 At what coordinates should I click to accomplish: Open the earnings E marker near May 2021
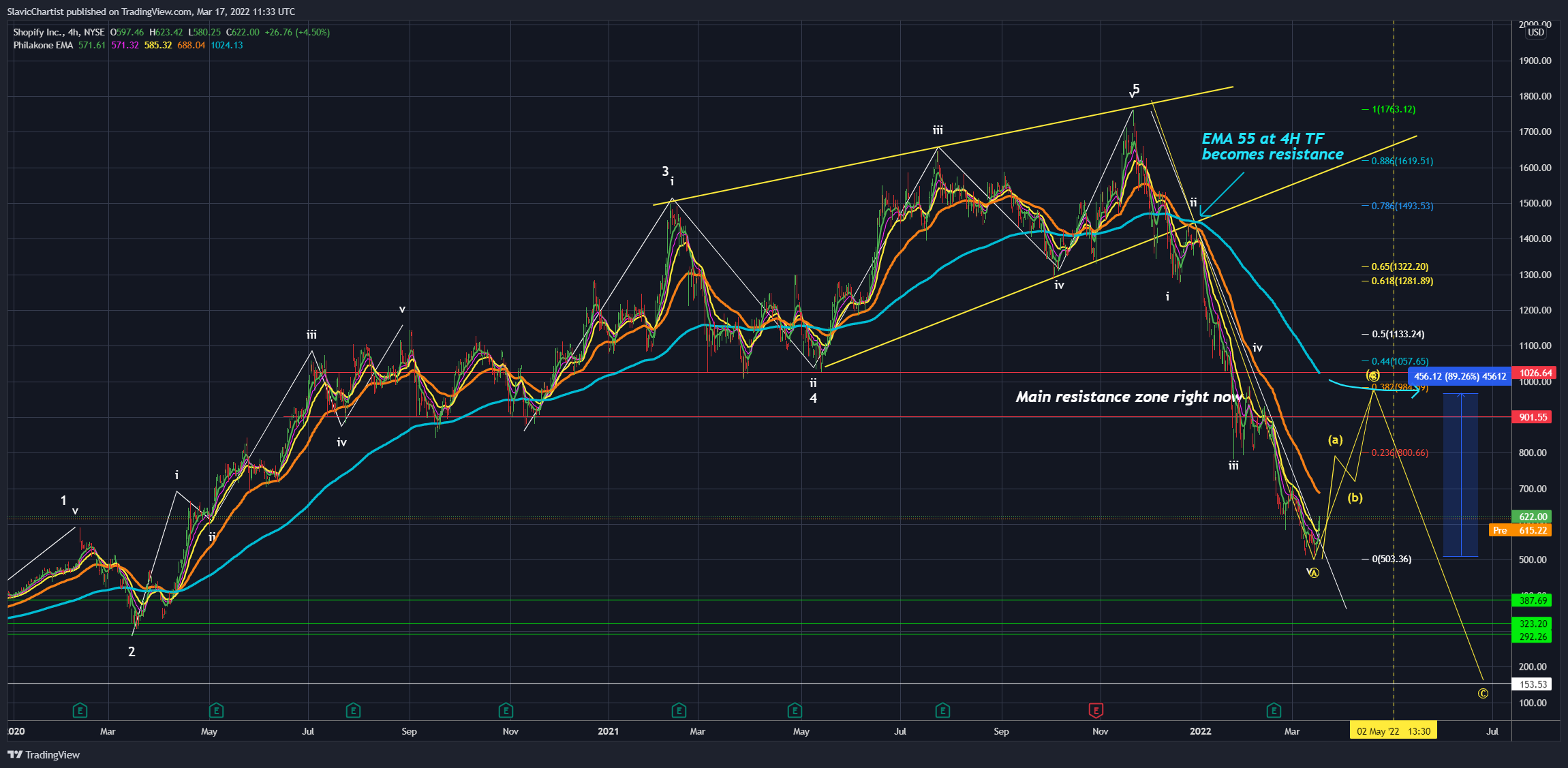pos(795,711)
